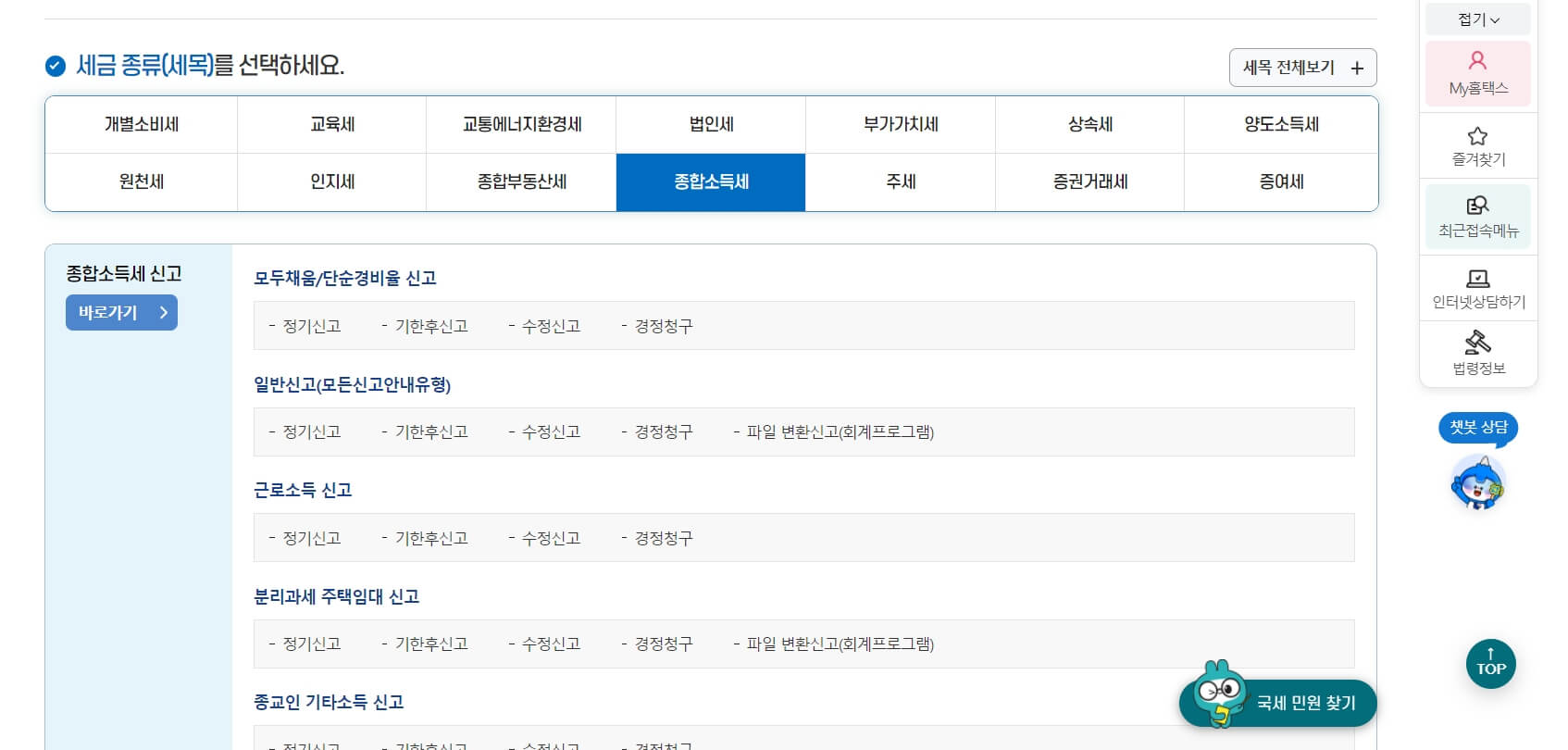Open 경정청구 under 분리과세 주택임대 신고
This screenshot has width=1568, height=750.
(664, 644)
